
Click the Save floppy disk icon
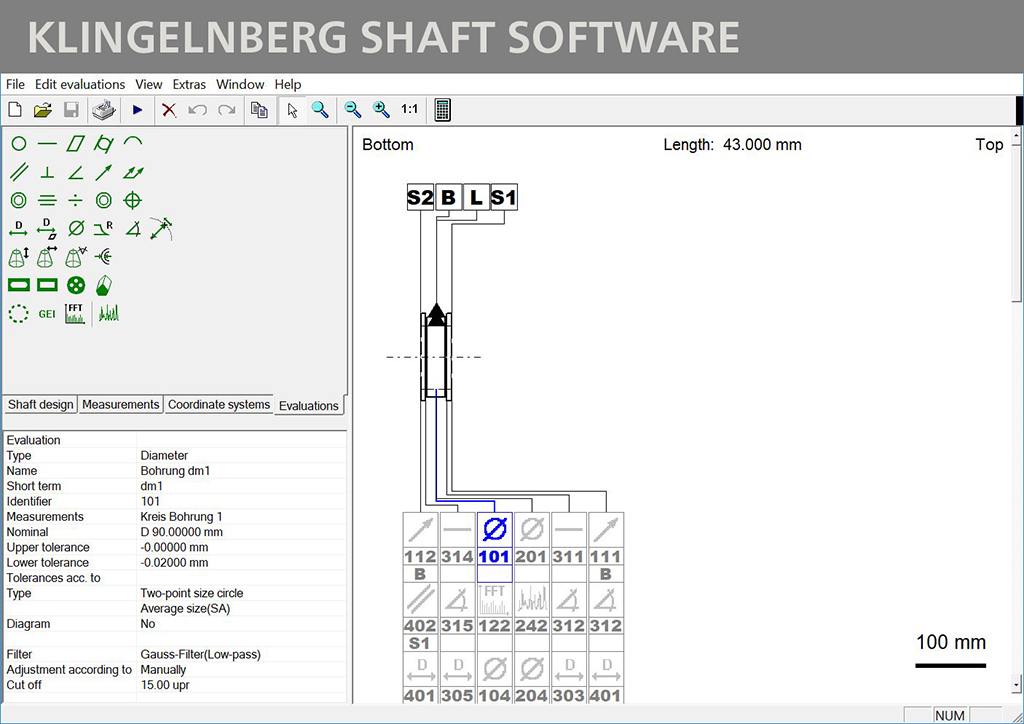(71, 110)
